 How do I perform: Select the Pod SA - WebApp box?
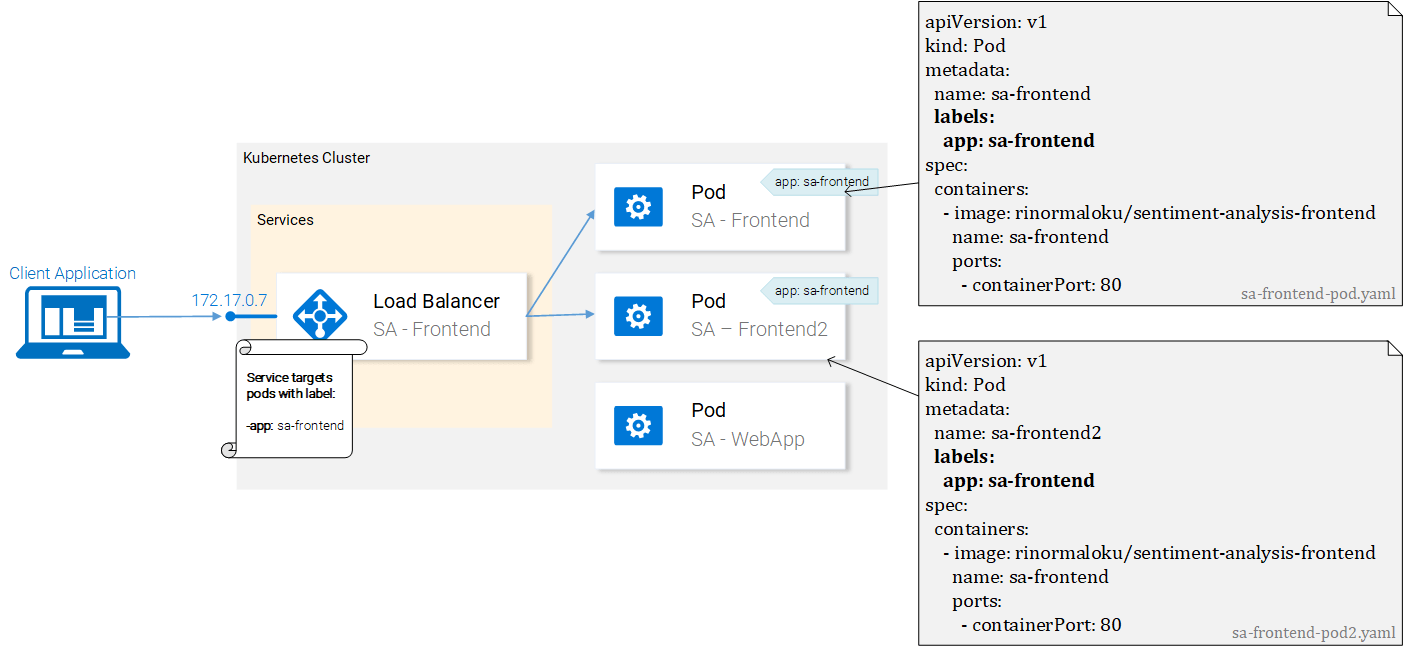(720, 426)
